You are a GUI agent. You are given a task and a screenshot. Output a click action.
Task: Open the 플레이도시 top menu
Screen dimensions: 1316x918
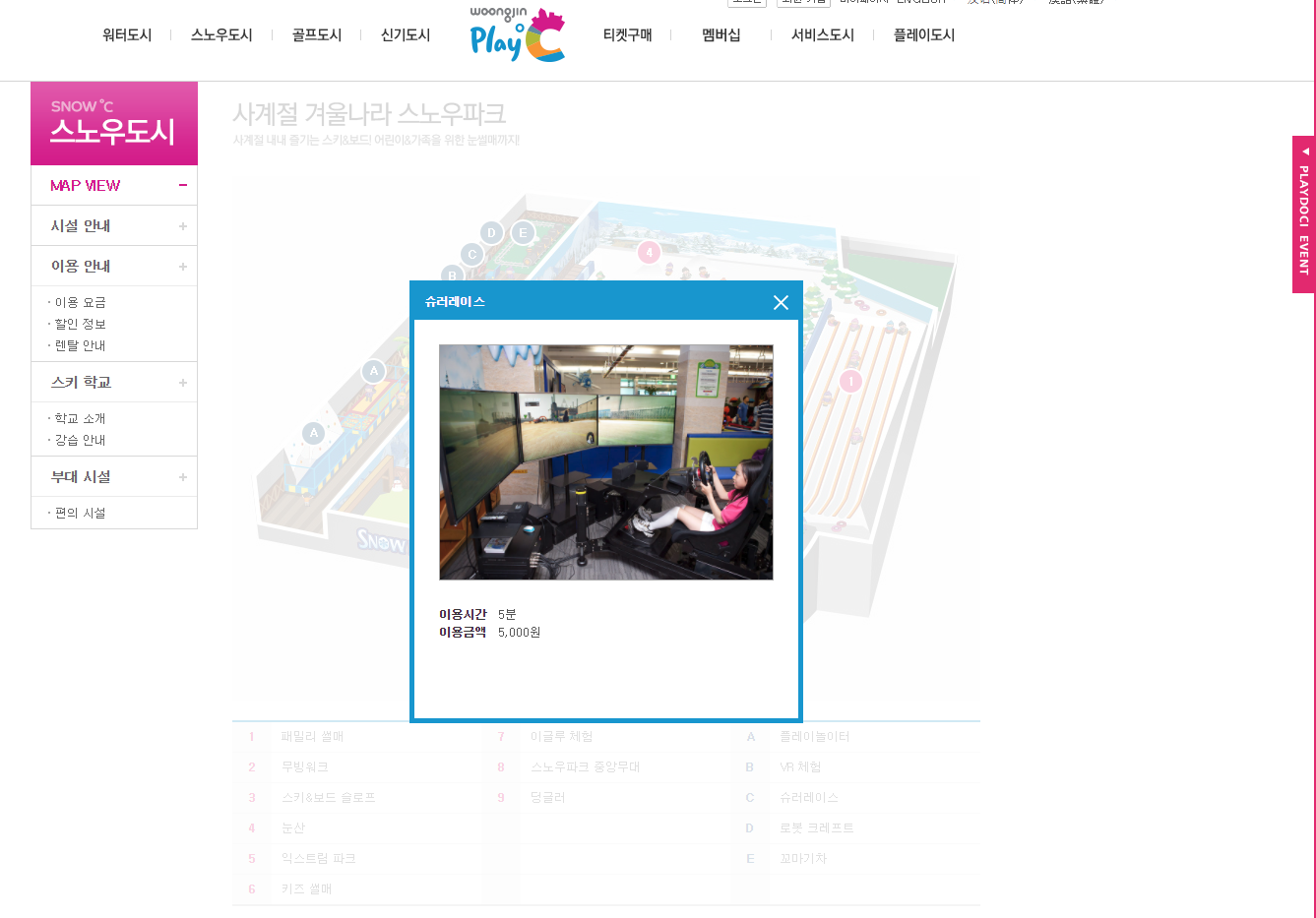(924, 35)
